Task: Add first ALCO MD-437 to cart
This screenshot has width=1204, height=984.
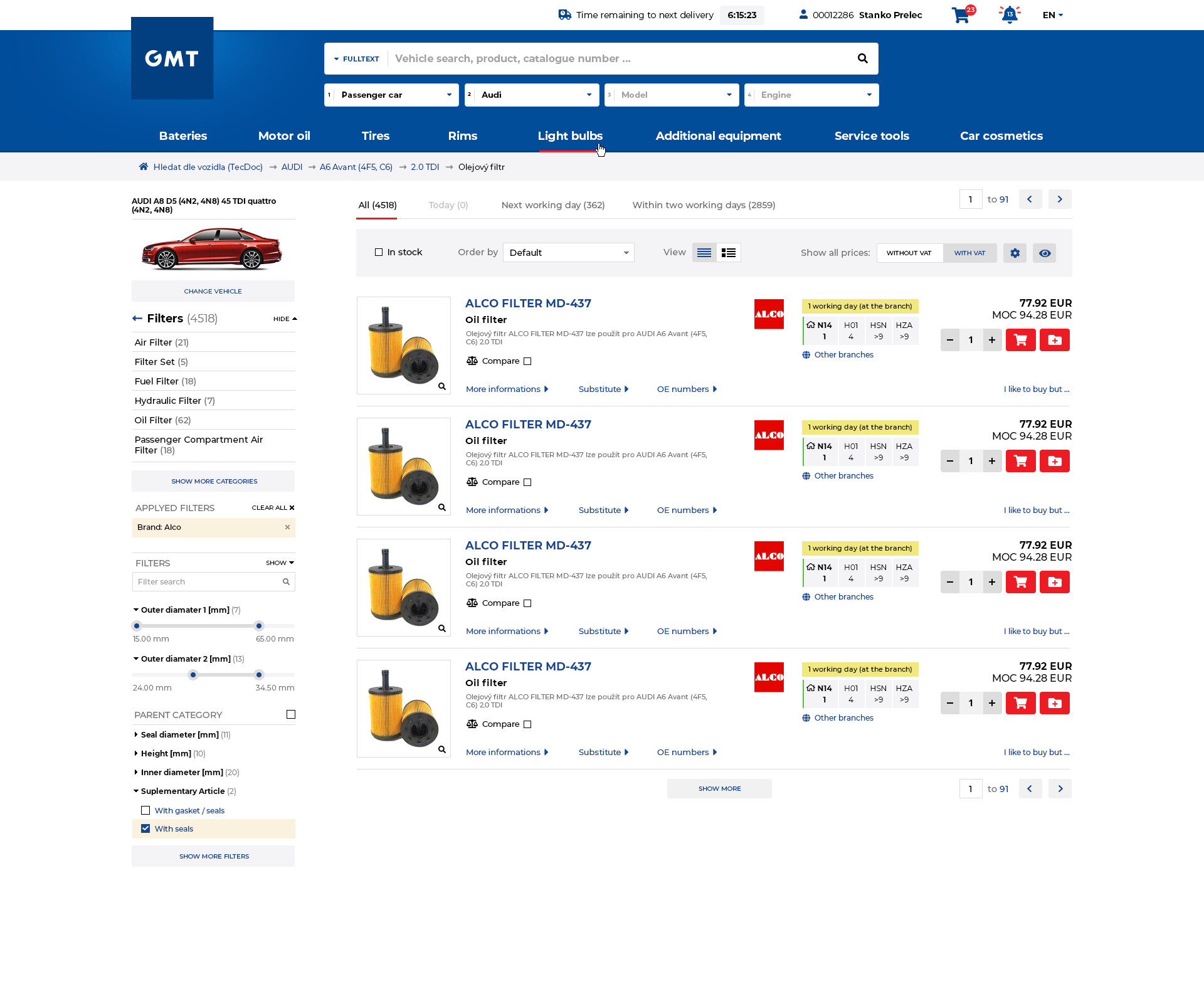Action: coord(1020,340)
